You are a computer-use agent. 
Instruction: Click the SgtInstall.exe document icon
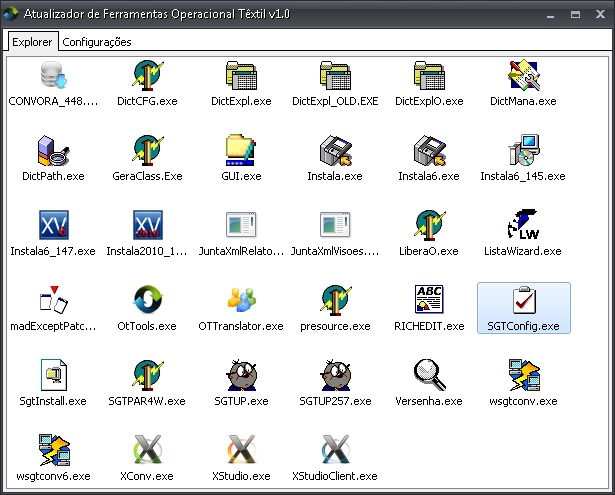[x=53, y=377]
